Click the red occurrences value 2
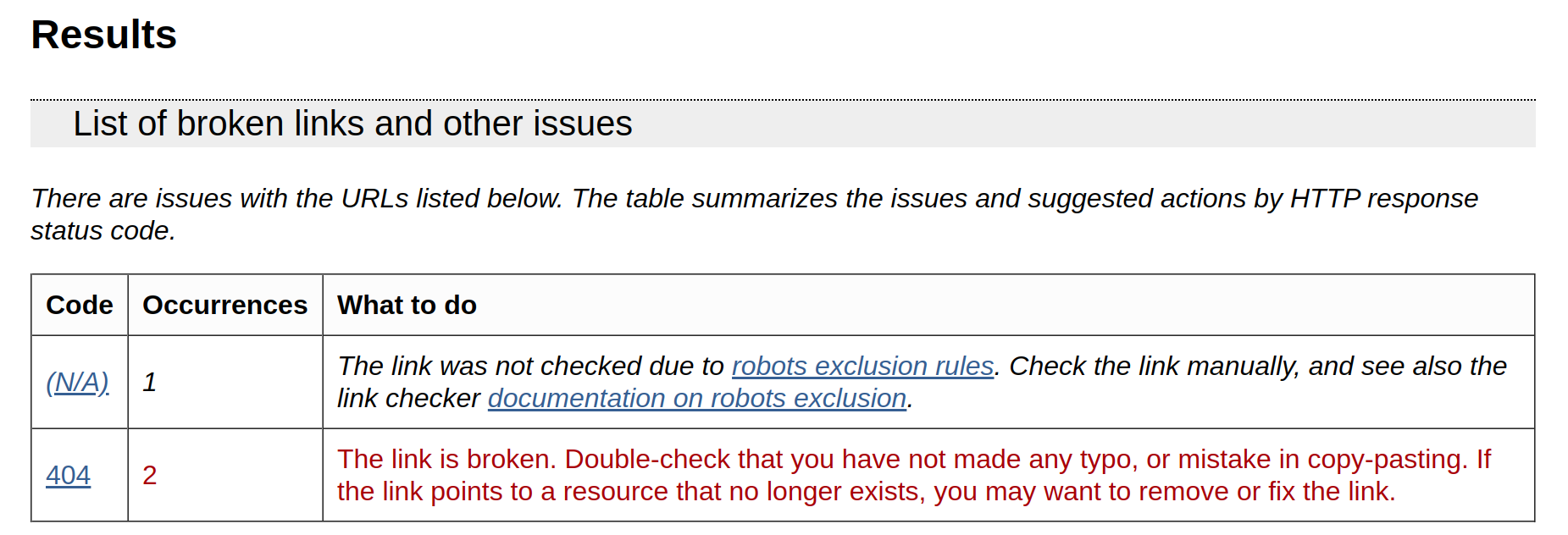The image size is (1568, 535). point(150,476)
